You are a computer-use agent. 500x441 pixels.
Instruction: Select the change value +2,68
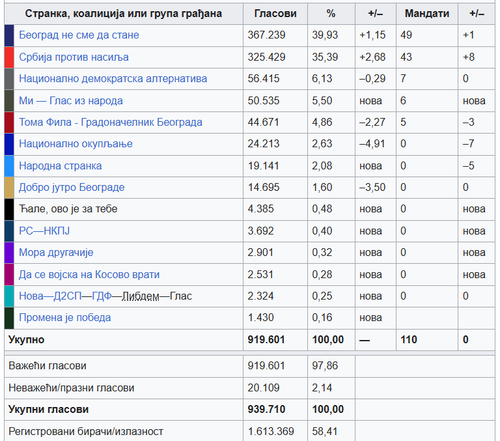372,57
